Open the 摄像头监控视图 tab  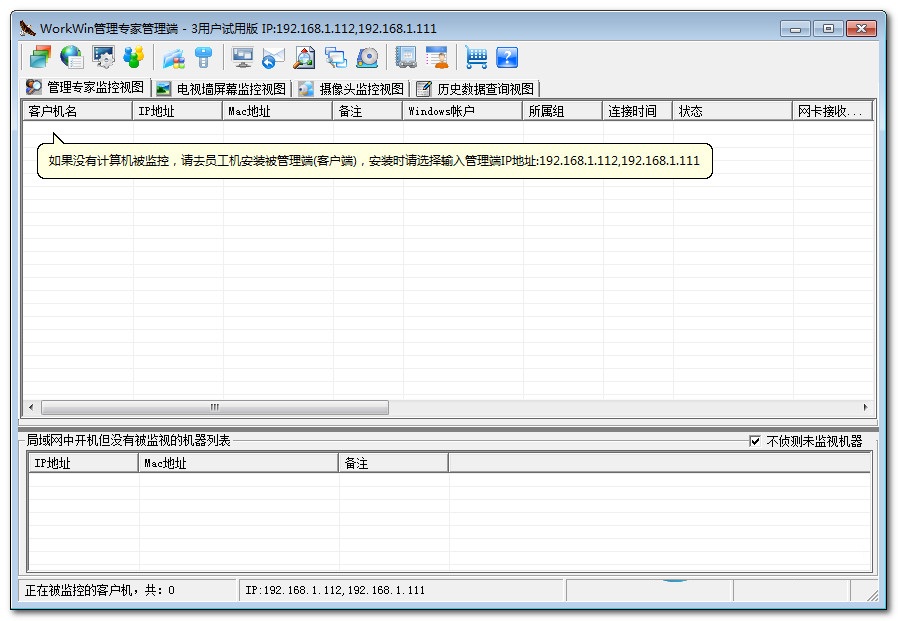351,87
